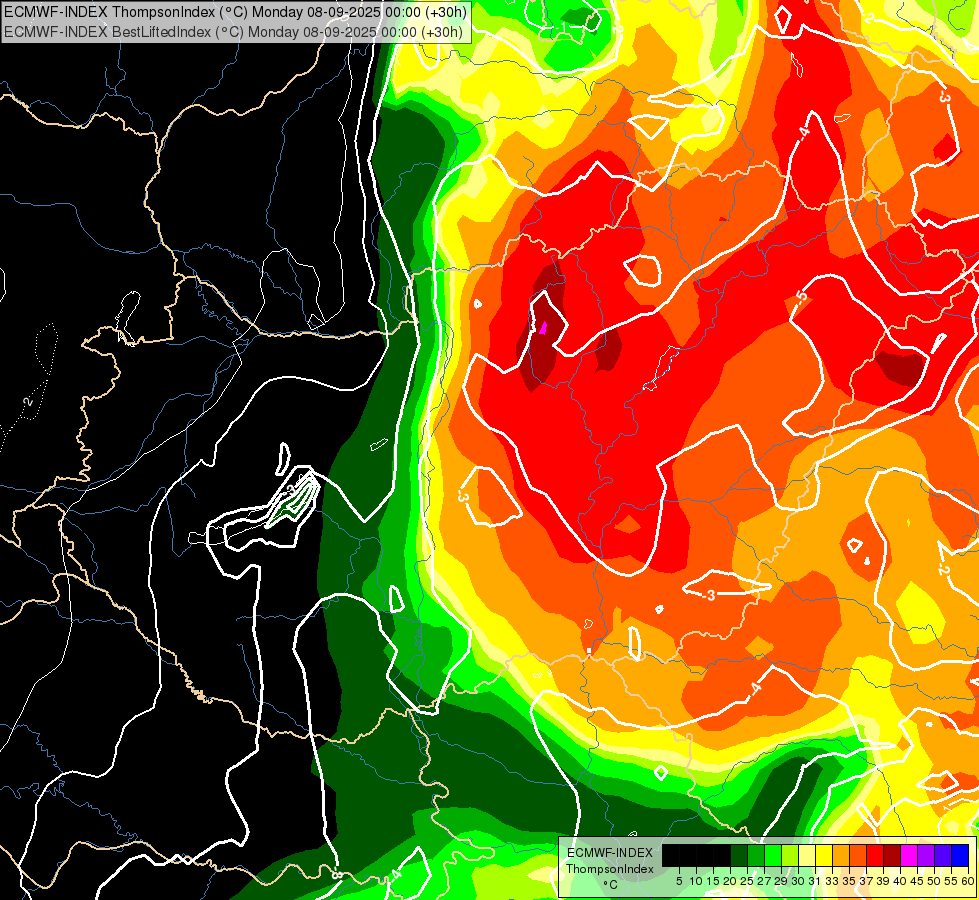Click the BestLiftedIndex title line at top
This screenshot has height=900, width=979.
tap(234, 32)
